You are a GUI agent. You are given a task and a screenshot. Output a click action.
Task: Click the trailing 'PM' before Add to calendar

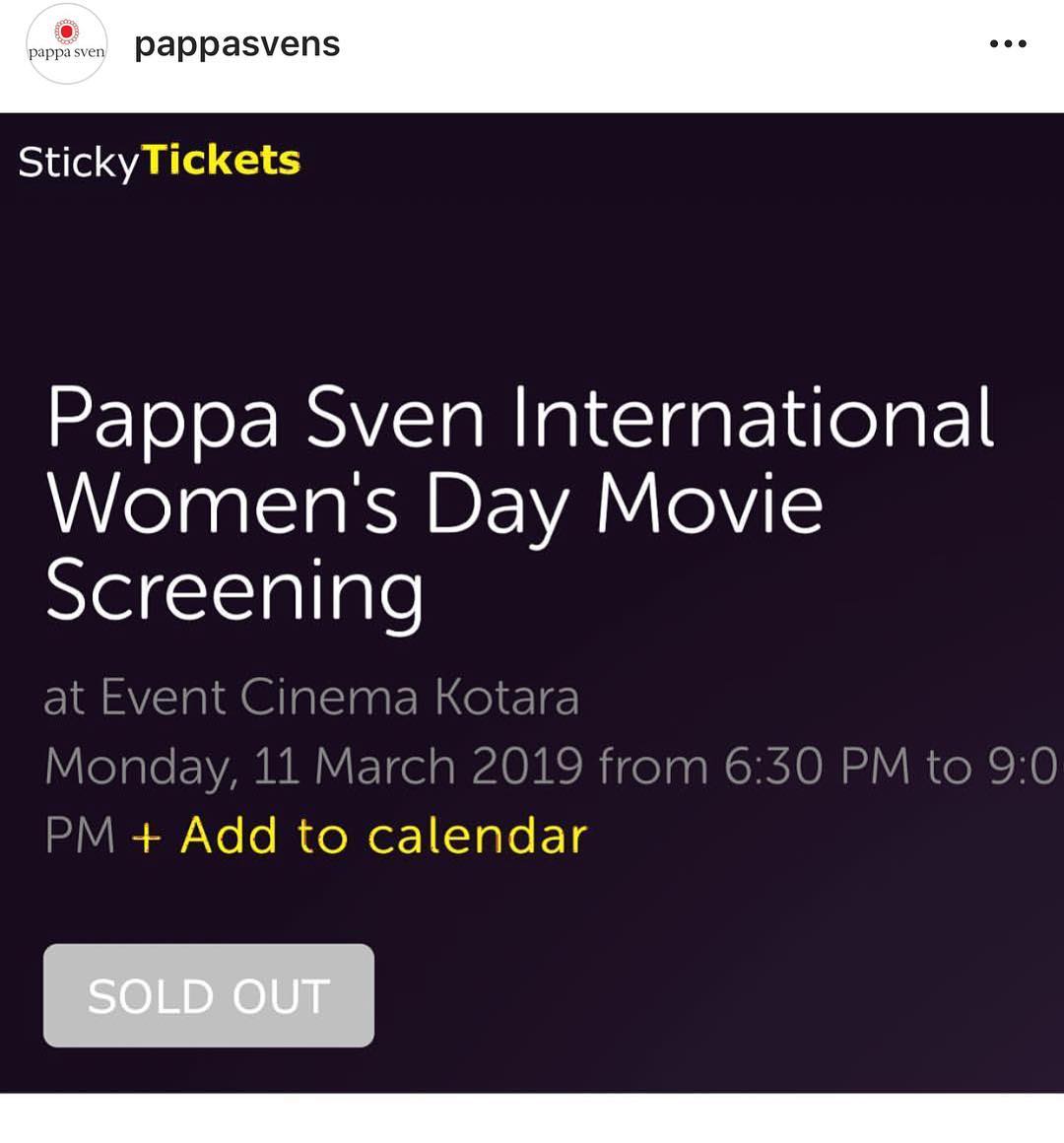click(80, 837)
